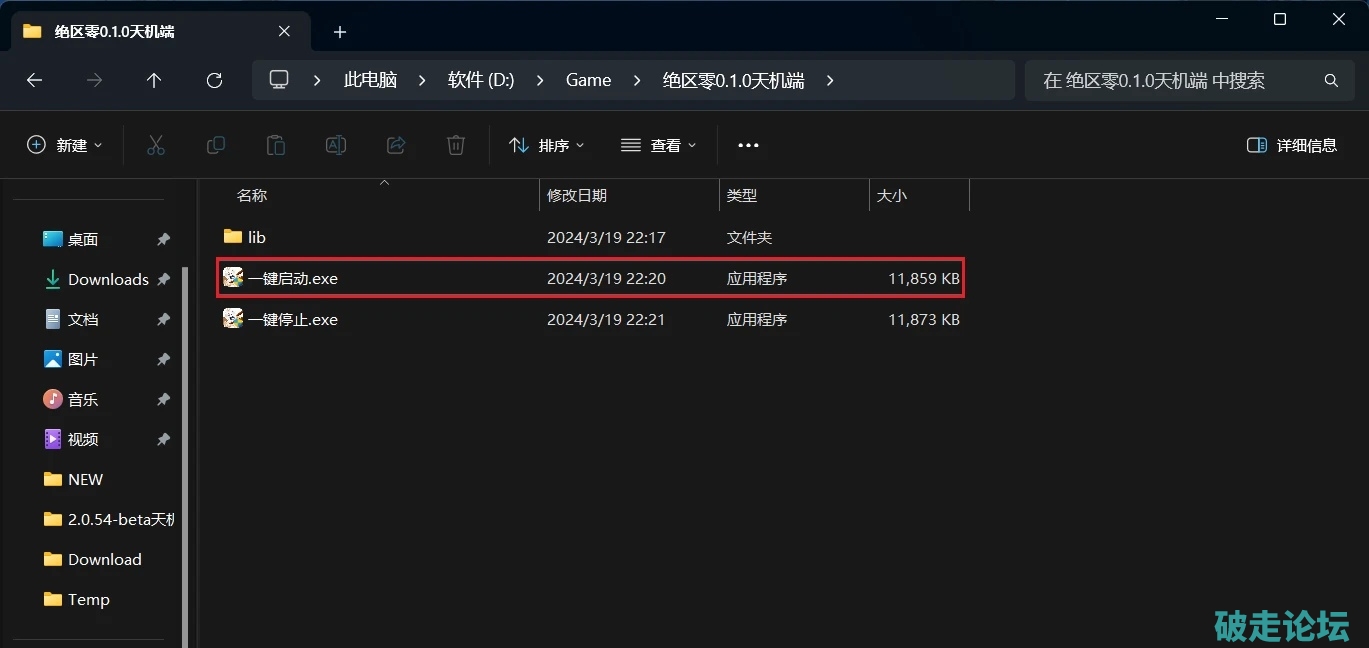Viewport: 1369px width, 648px height.
Task: Click the Copy icon in toolbar
Action: pyautogui.click(x=215, y=145)
